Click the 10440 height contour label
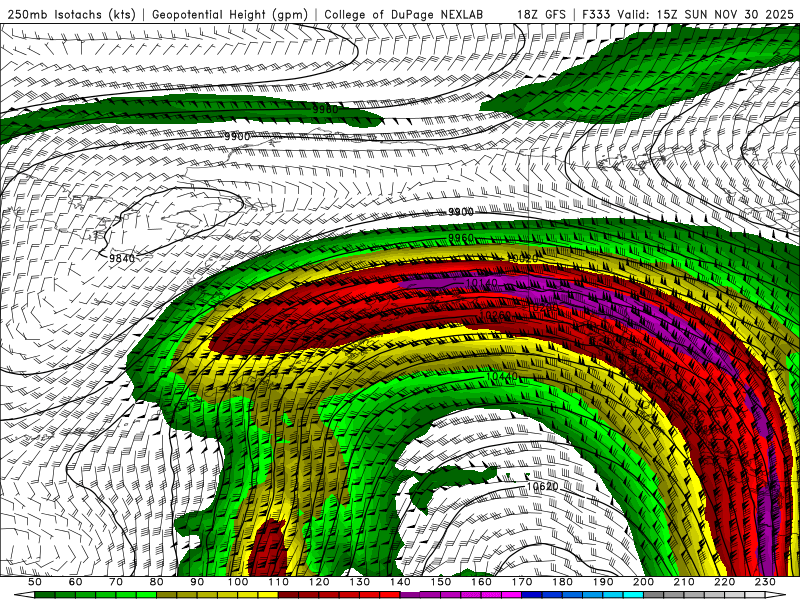800x600 pixels. tap(502, 377)
